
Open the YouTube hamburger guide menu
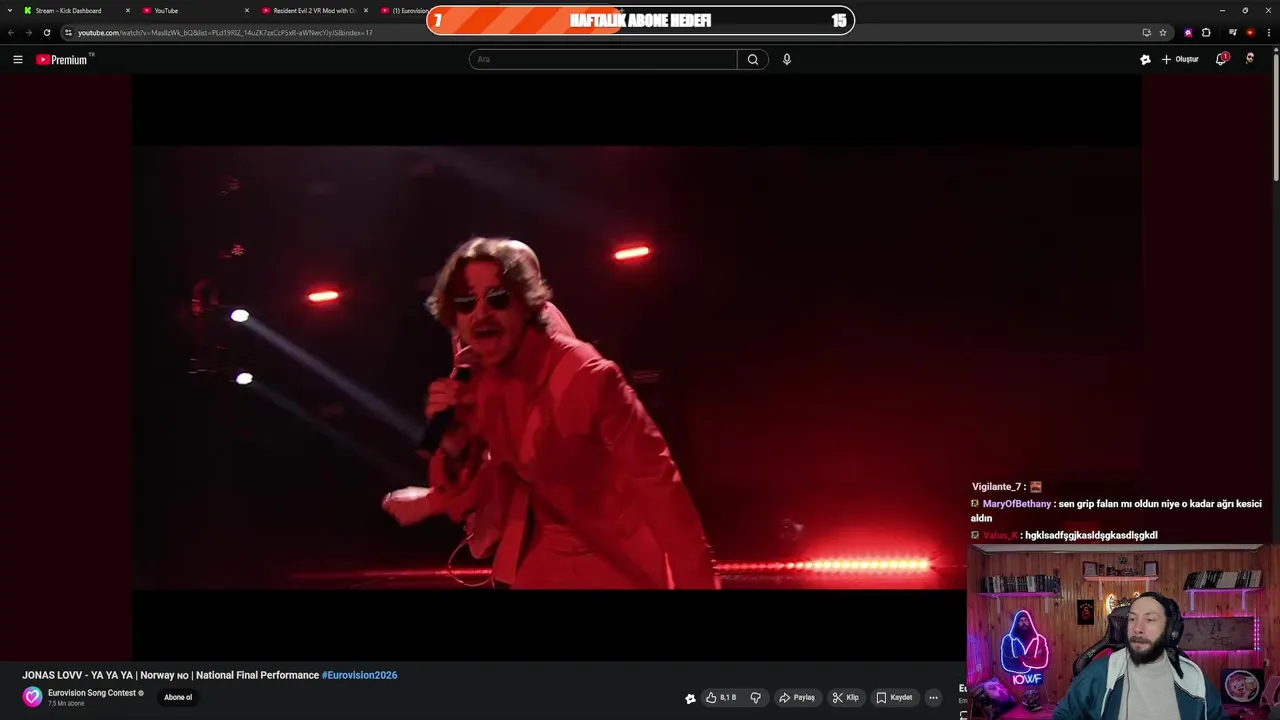pyautogui.click(x=17, y=60)
